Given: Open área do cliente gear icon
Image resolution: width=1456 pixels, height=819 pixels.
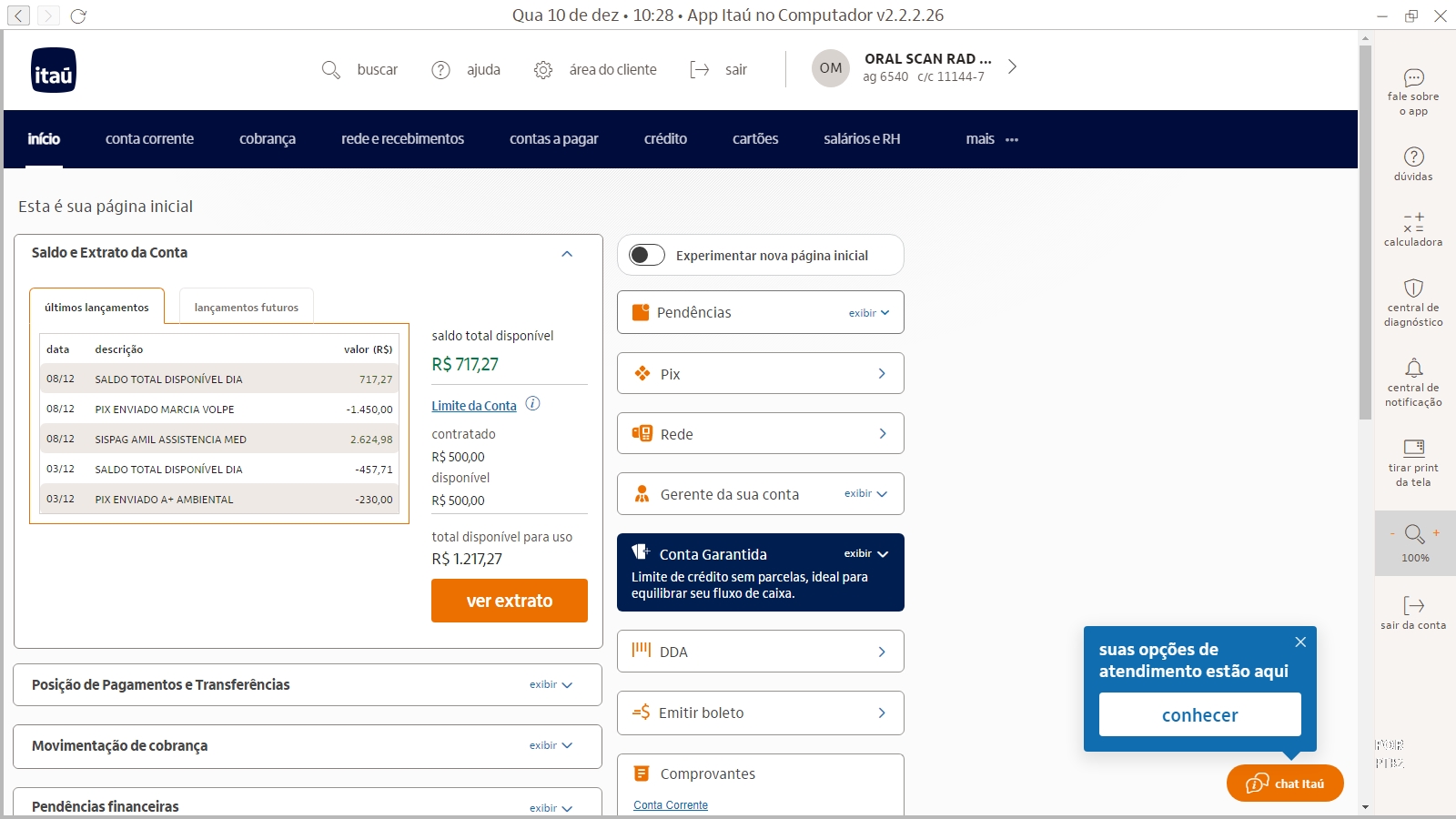Looking at the screenshot, I should tap(543, 70).
